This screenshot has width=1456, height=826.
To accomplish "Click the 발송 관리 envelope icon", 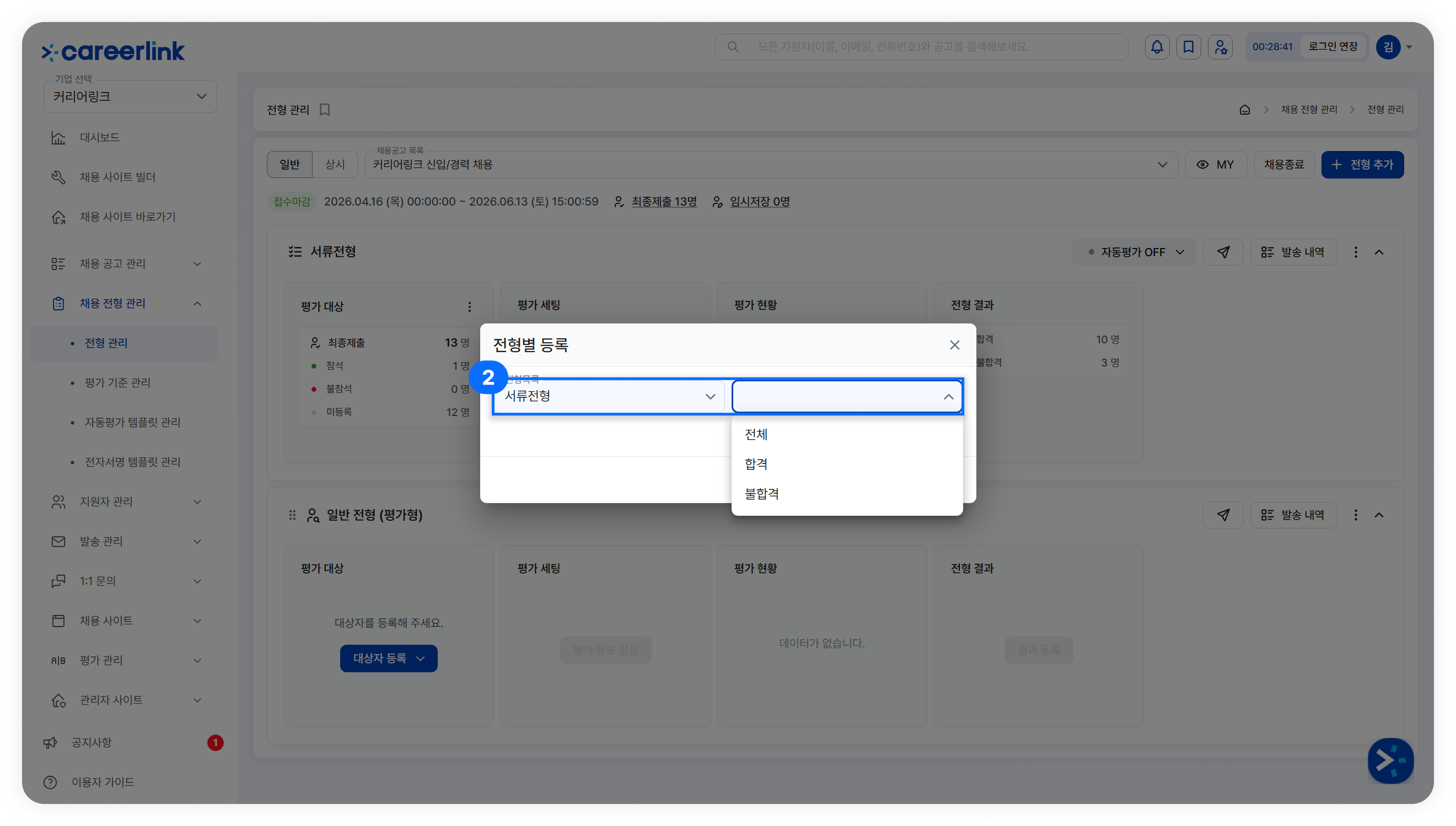I will tap(58, 541).
